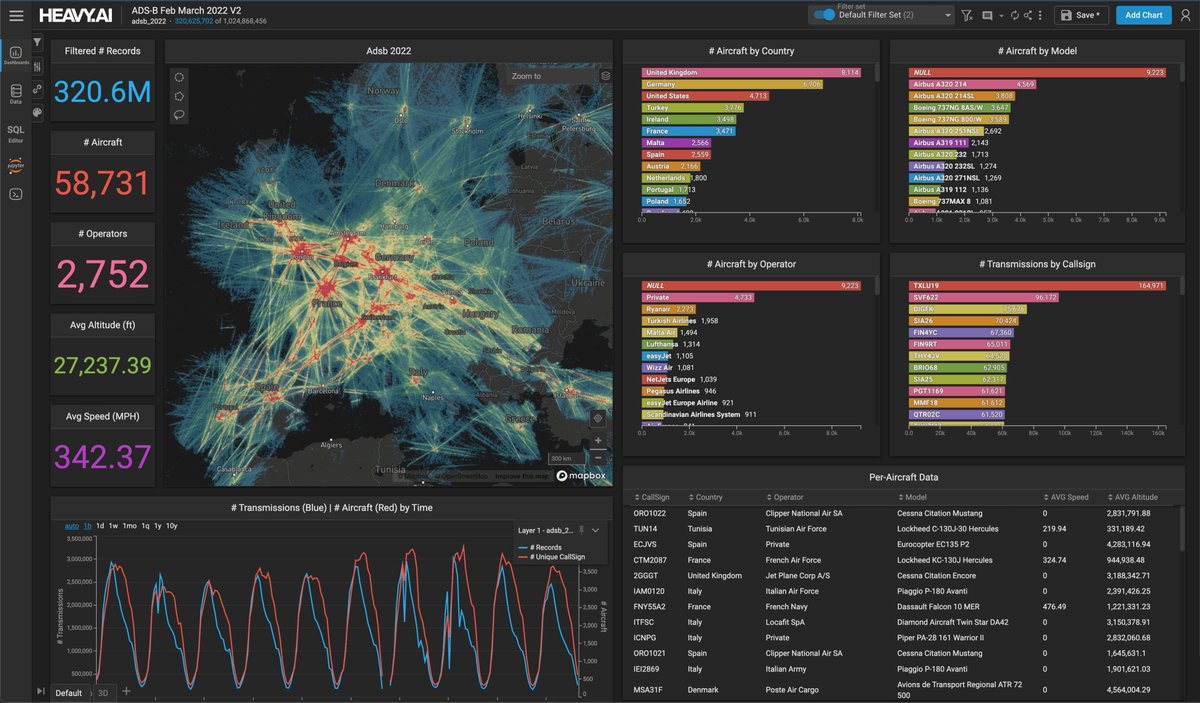This screenshot has width=1200, height=703.
Task: Click the Zoom to search field
Action: (x=553, y=76)
